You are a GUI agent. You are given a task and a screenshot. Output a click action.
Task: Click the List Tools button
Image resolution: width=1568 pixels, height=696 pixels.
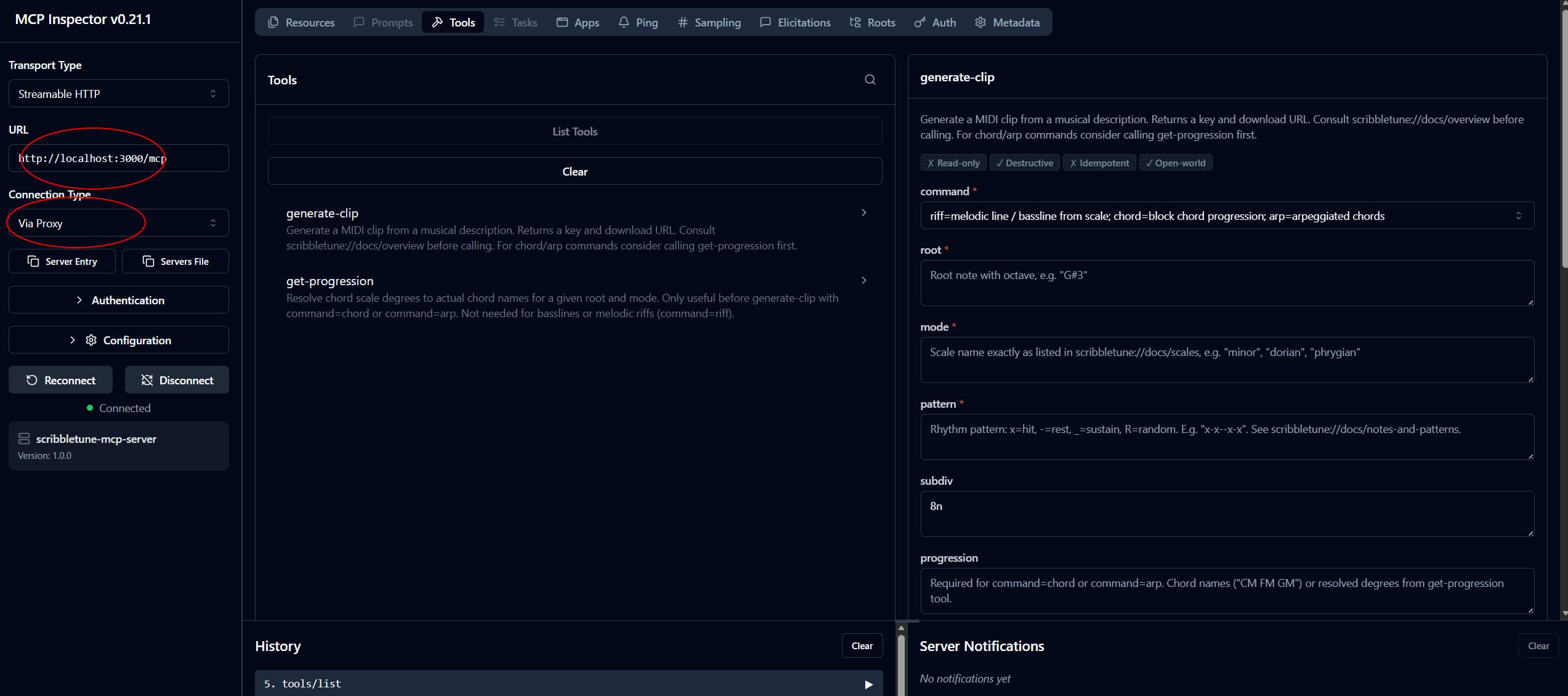click(574, 131)
